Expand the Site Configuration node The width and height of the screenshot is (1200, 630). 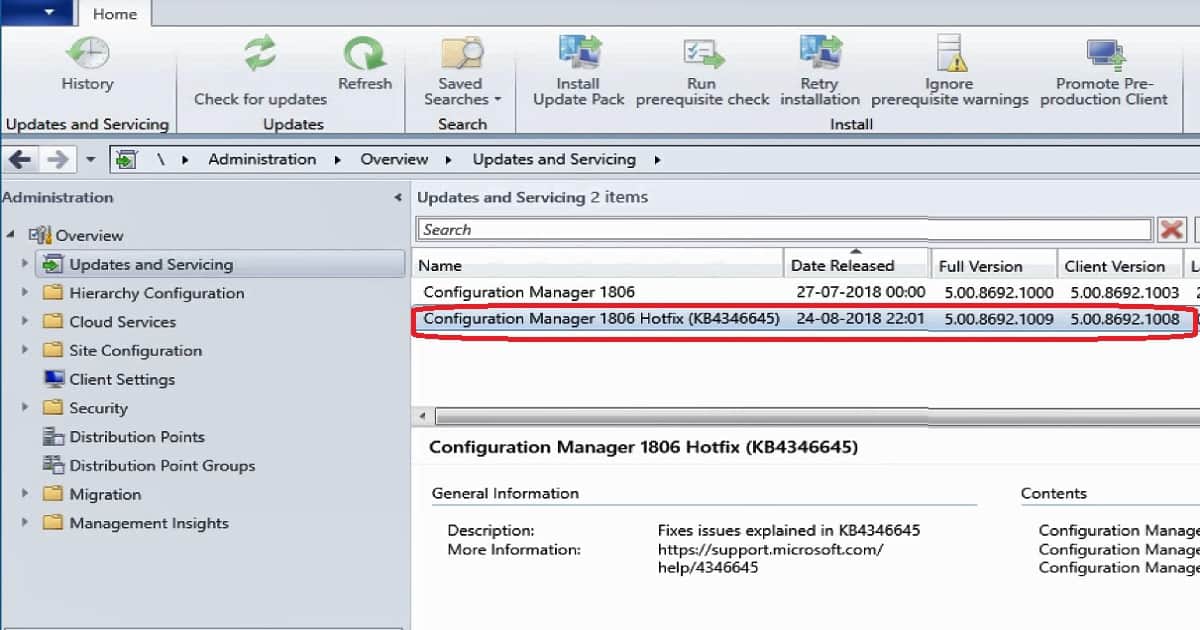tap(25, 351)
